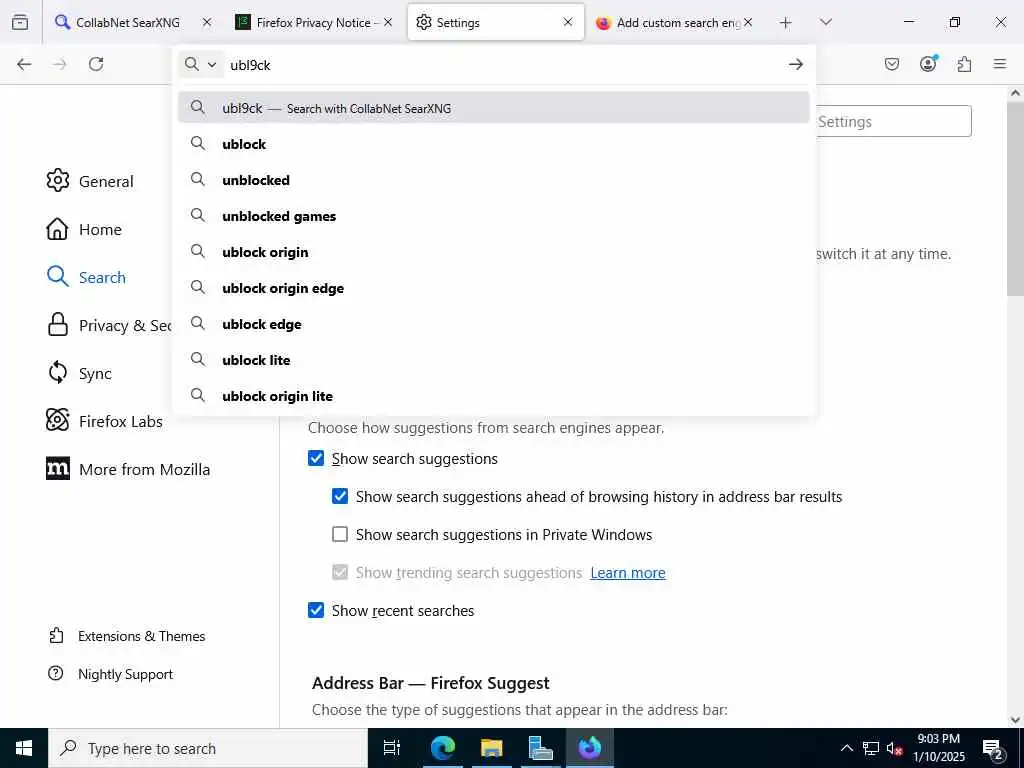Screen dimensions: 1024x768
Task: Click the Go arrow in the address bar
Action: tap(795, 64)
